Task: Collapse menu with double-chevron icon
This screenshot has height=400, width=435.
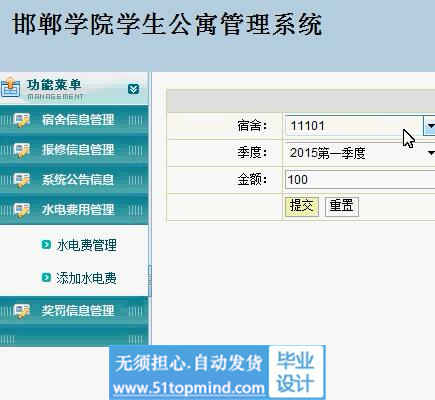Action: tap(133, 89)
